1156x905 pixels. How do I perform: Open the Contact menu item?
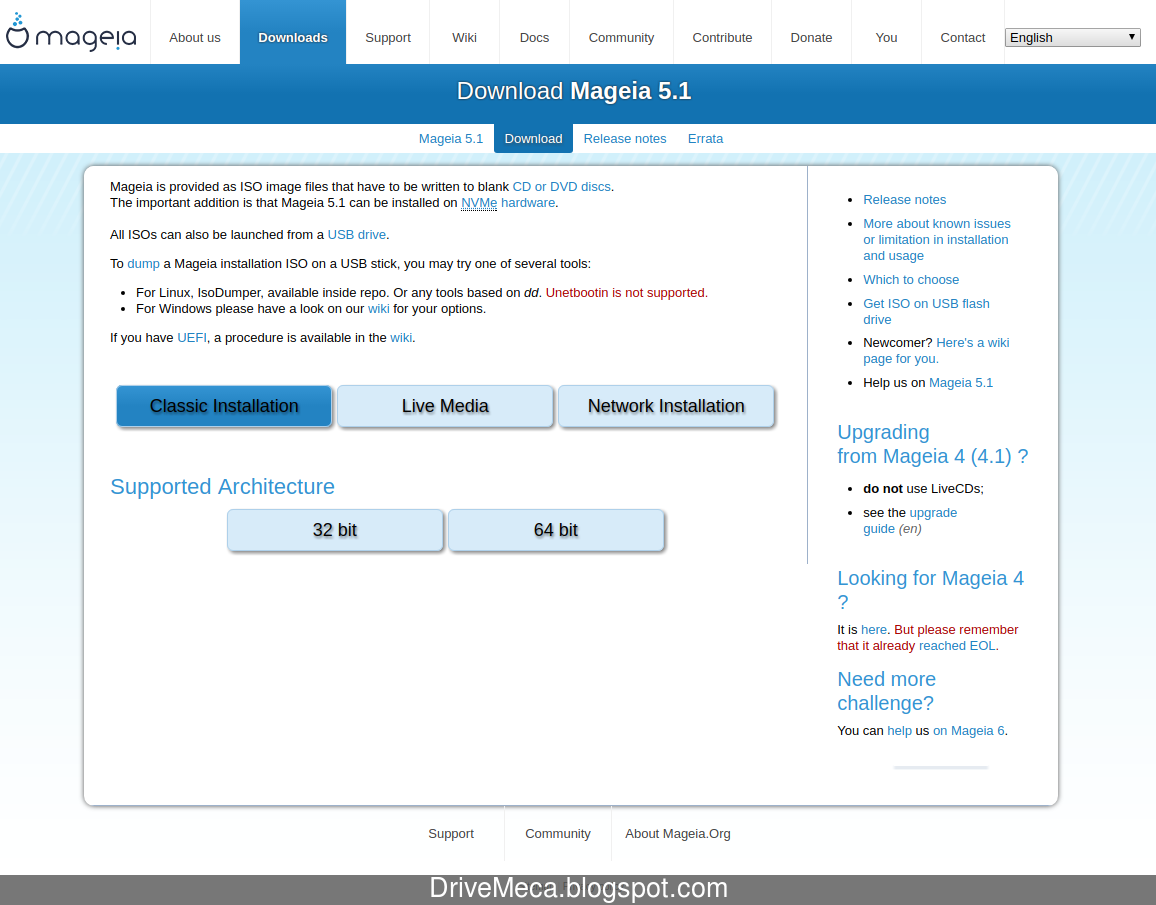963,38
